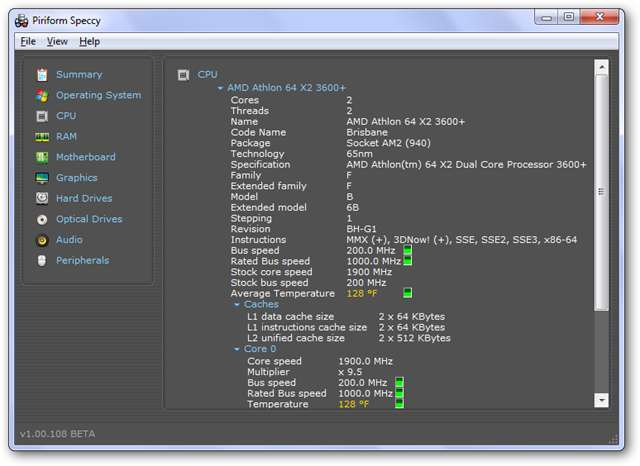Select the Audio speaker icon

point(42,240)
